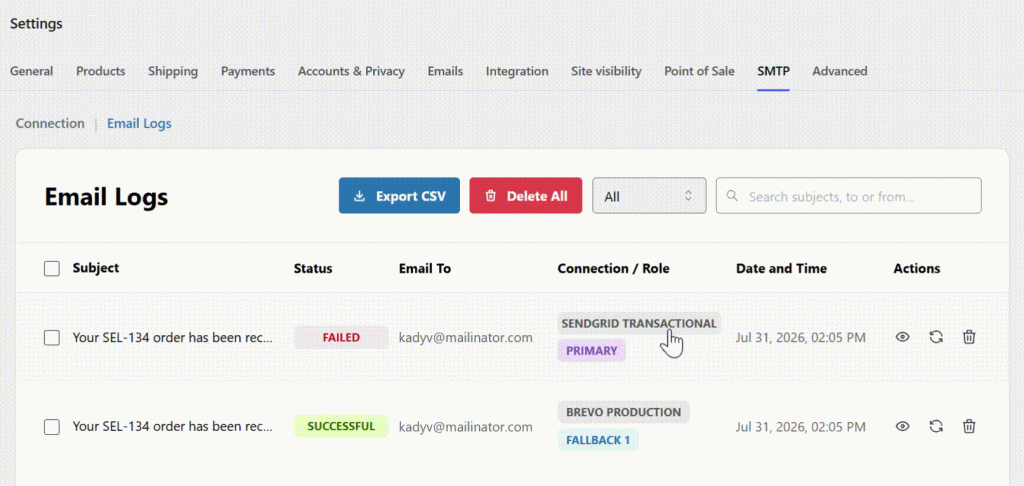Screen dimensions: 1024x486
Task: Click the Subject column header
Action: (x=96, y=268)
